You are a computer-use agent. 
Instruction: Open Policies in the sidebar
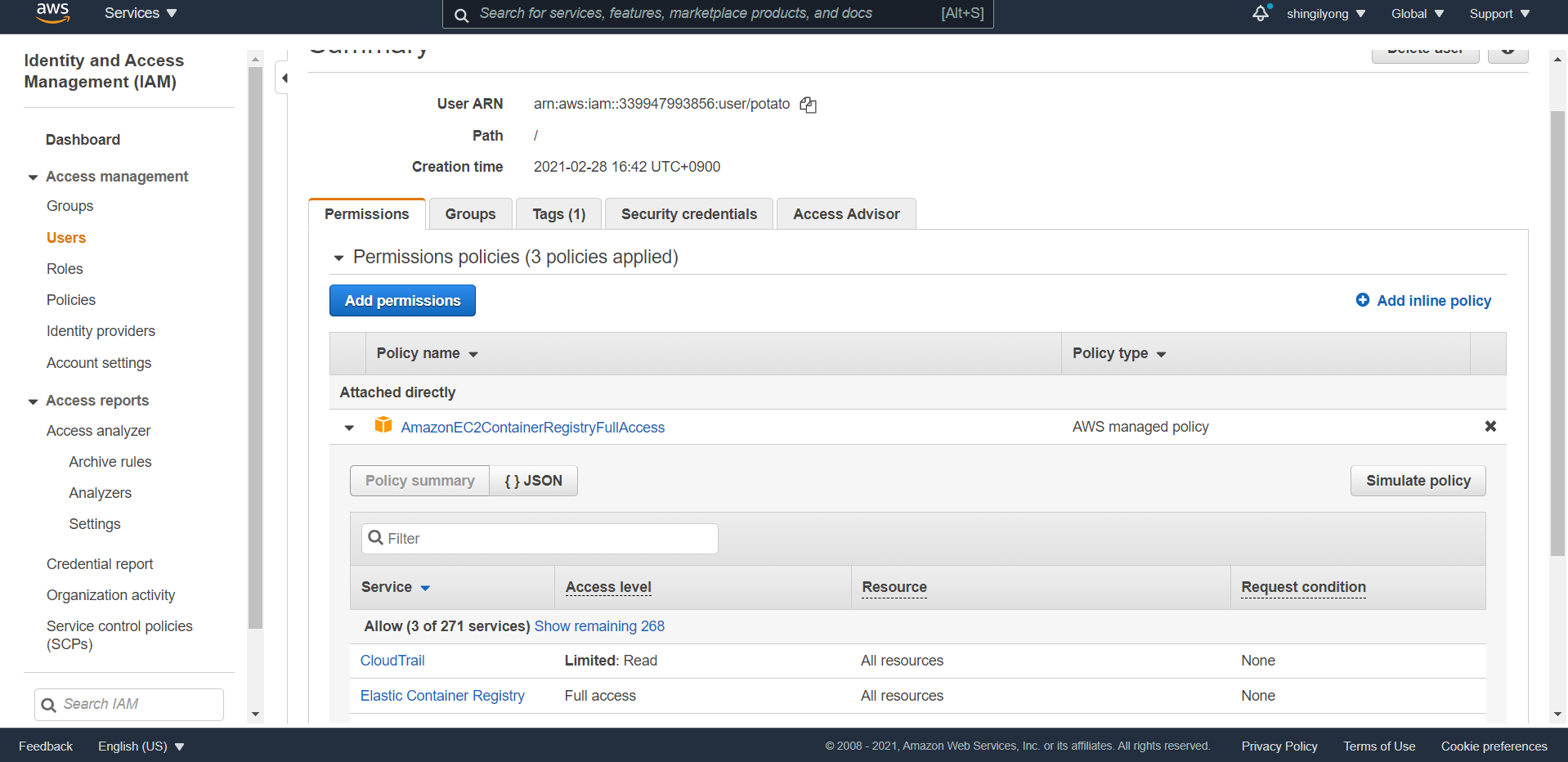pyautogui.click(x=71, y=300)
